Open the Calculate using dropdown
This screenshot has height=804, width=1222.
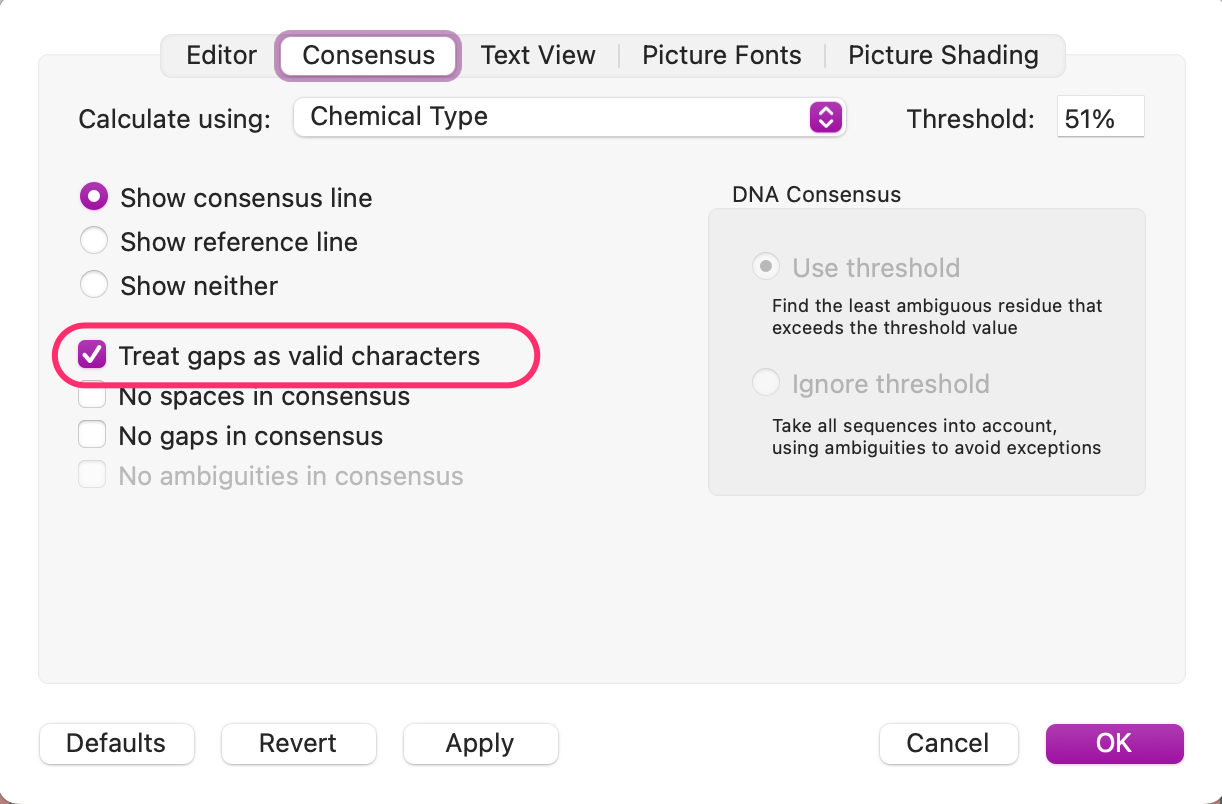[x=570, y=117]
